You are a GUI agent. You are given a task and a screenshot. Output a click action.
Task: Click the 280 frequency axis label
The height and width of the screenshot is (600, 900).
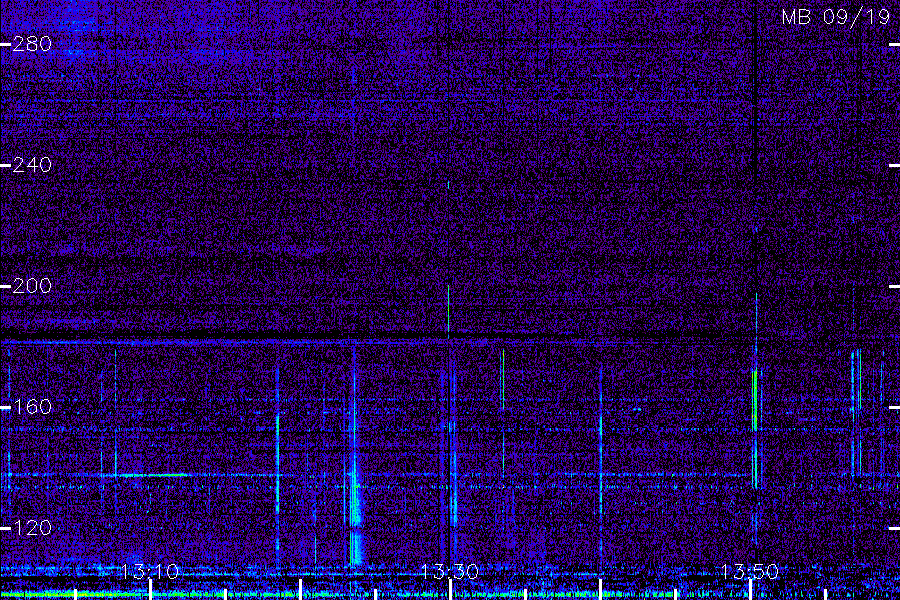32,44
